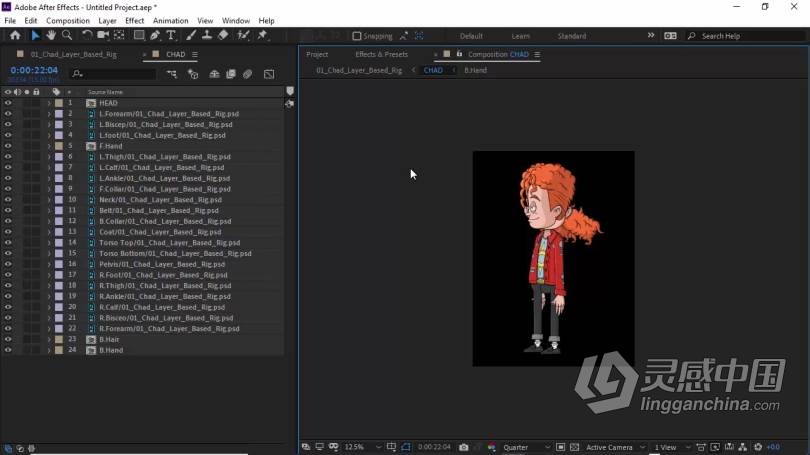Expand the R.Foot layer twirl arrow
This screenshot has width=810, height=455.
tap(49, 275)
